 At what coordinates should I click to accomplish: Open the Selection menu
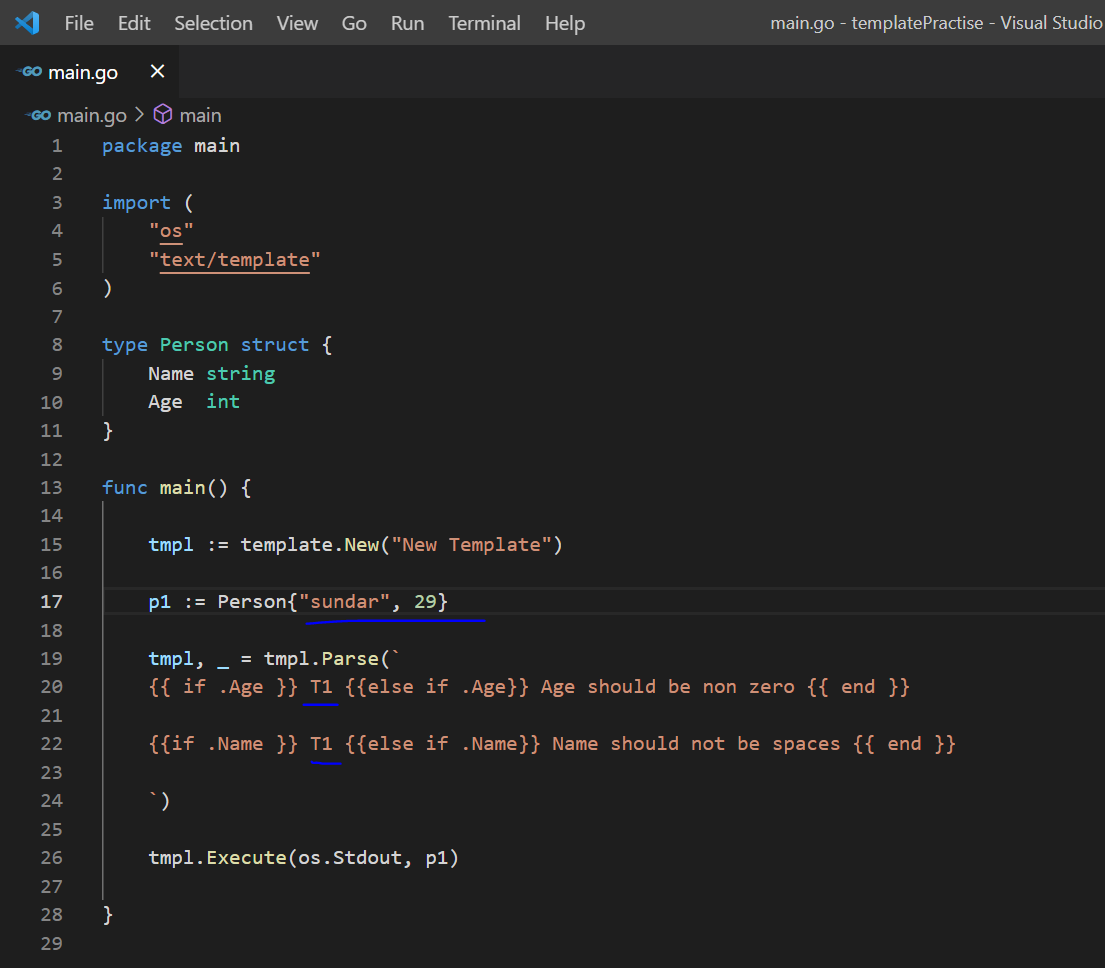point(213,23)
